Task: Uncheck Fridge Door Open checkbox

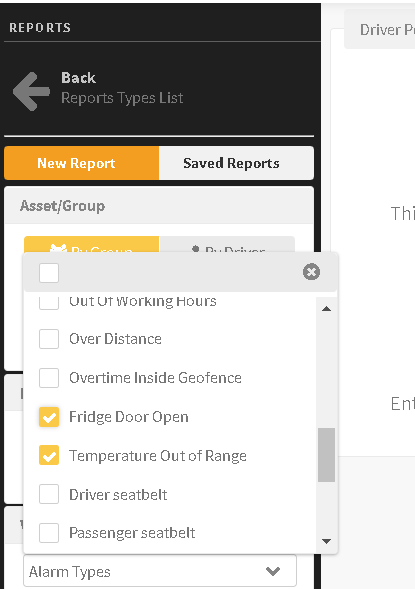Action: (x=49, y=417)
